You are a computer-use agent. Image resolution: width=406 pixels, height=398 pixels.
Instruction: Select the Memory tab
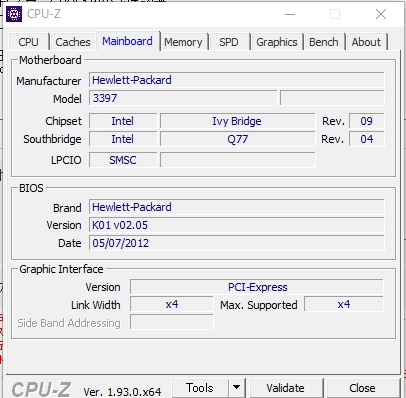click(183, 42)
